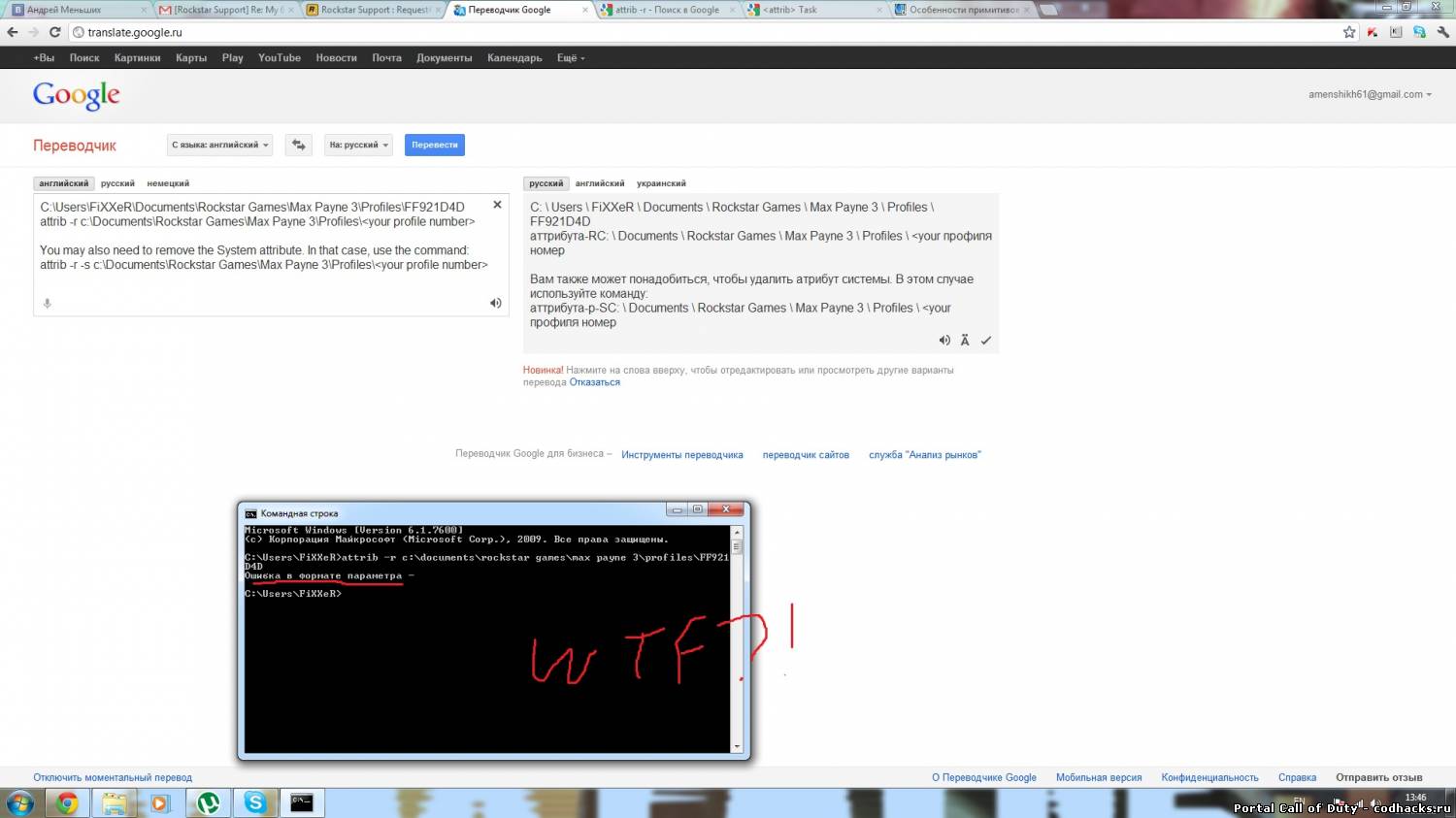Swap source and target languages

pyautogui.click(x=299, y=145)
